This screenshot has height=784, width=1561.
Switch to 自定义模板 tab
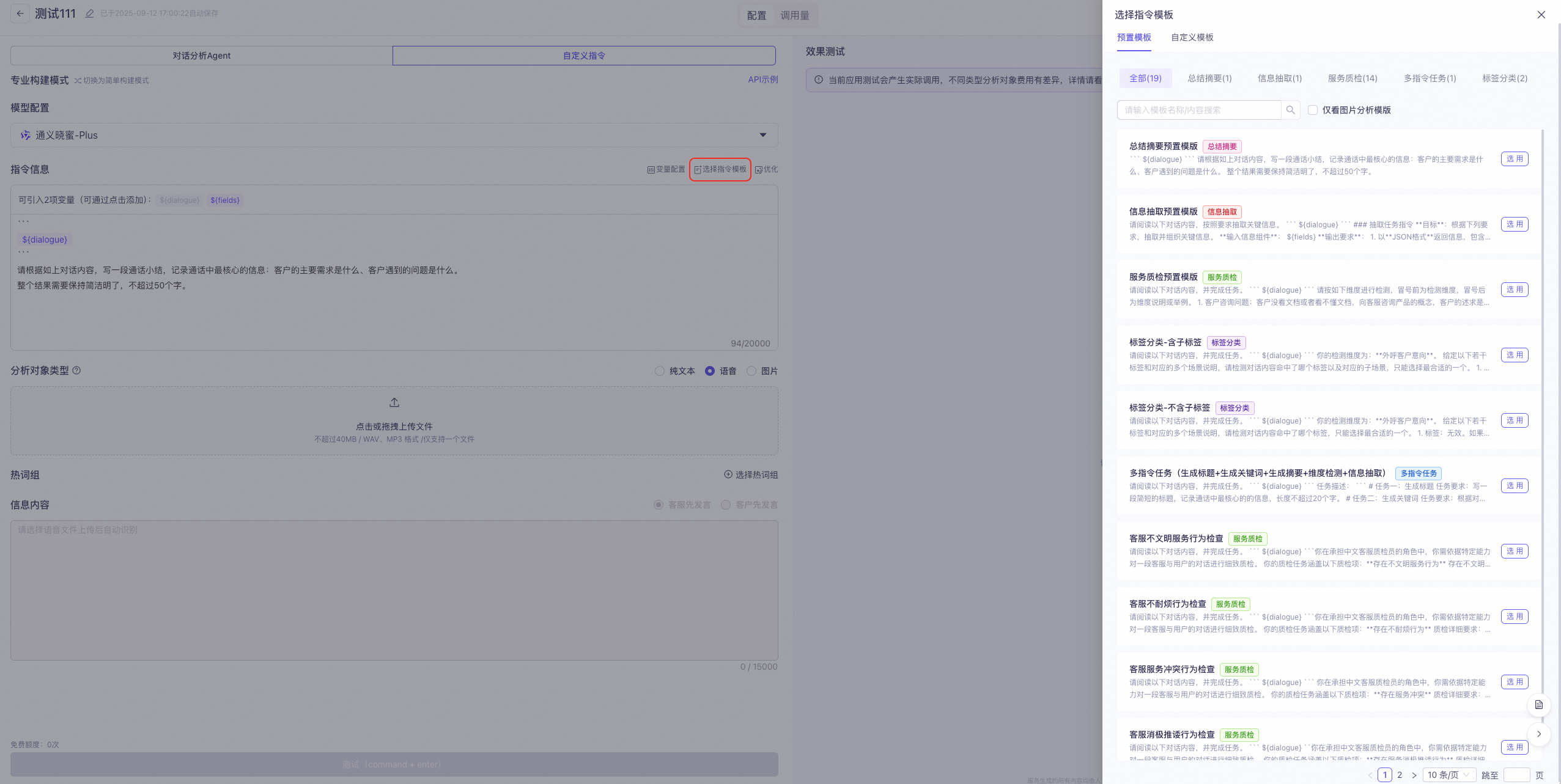(x=1192, y=37)
